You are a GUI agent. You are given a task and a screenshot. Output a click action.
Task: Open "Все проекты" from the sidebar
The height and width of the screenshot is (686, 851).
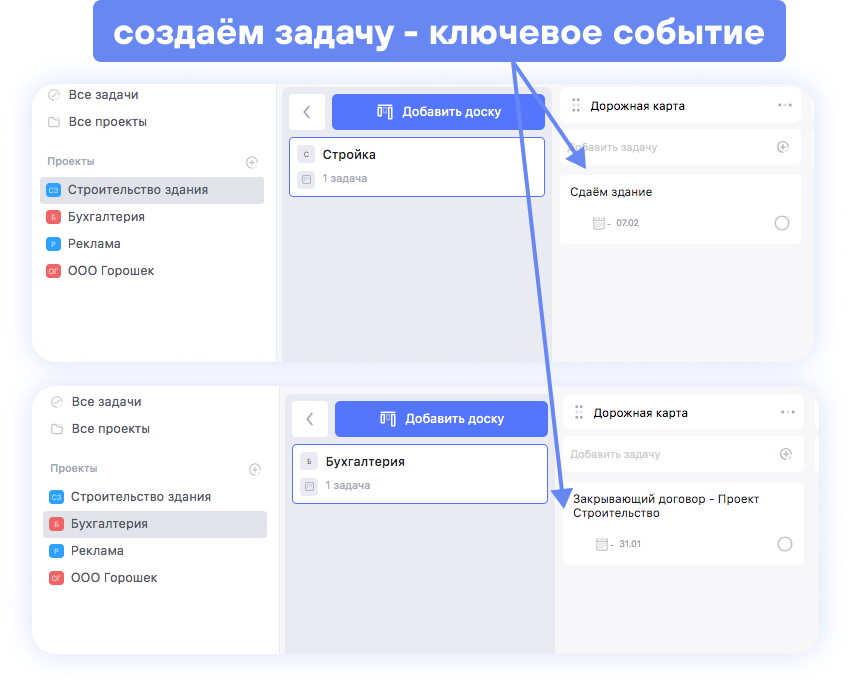(105, 122)
